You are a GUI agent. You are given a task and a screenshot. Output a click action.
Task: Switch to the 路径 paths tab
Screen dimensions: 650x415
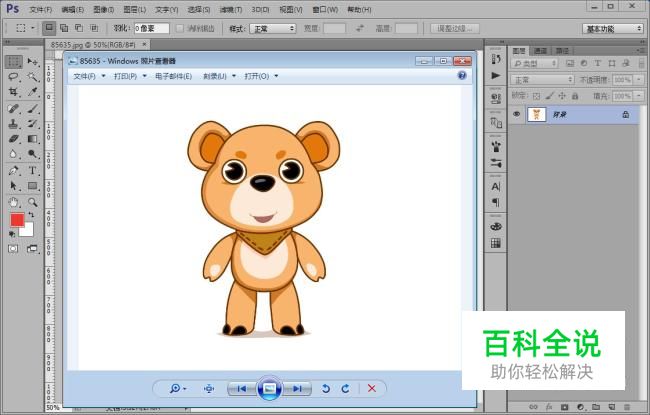coord(562,51)
